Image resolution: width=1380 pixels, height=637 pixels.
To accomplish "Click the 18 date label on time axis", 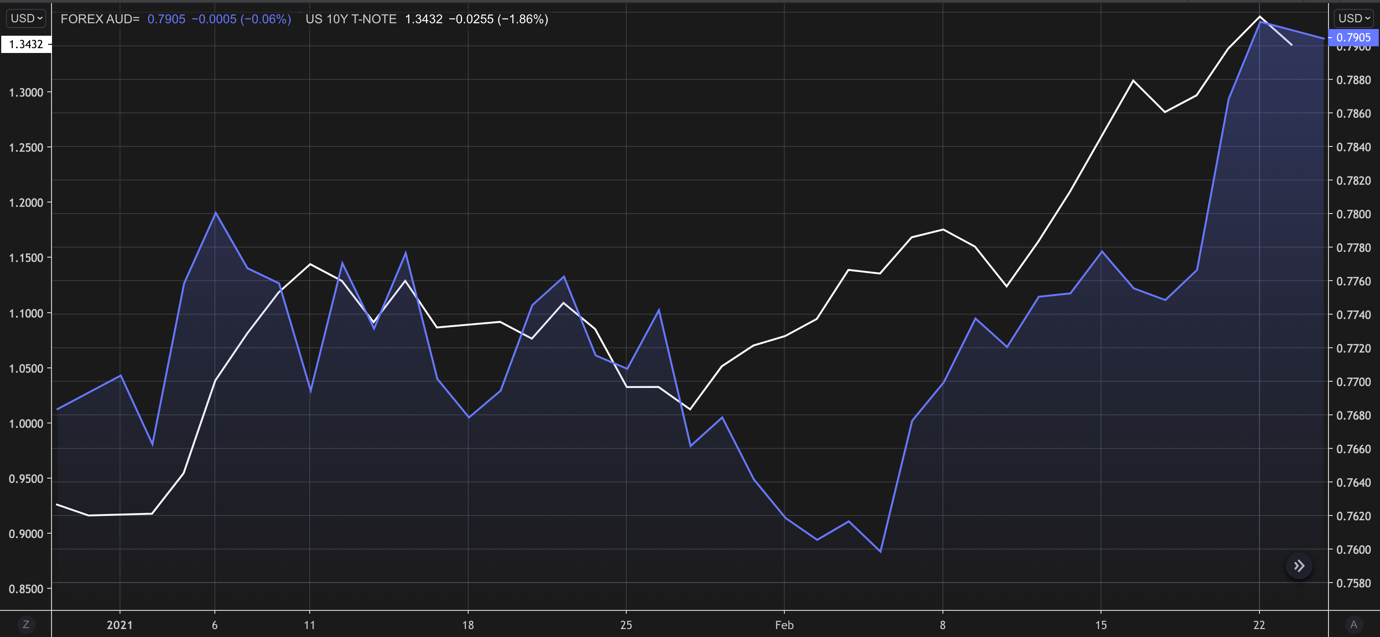I will pos(468,625).
